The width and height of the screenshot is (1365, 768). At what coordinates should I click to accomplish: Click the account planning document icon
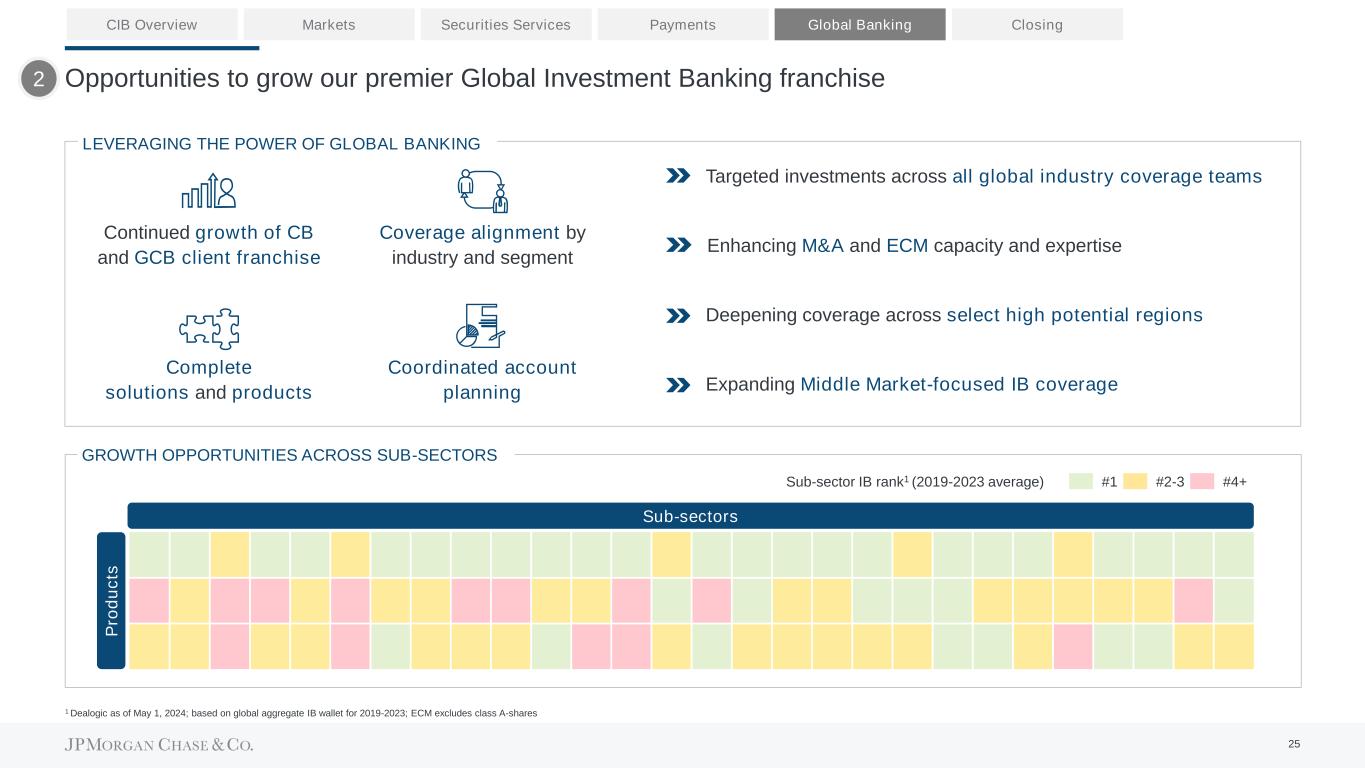pyautogui.click(x=480, y=325)
